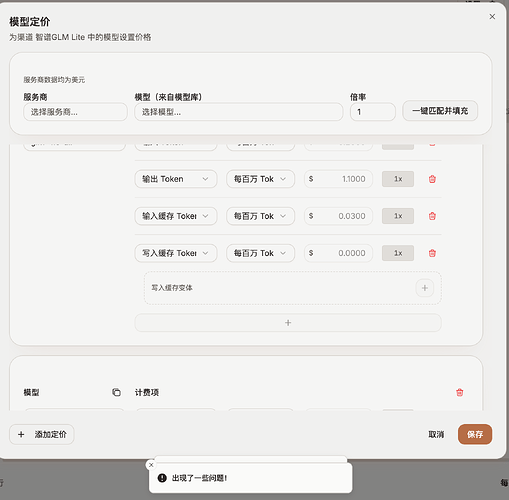Delete the 输出 Token pricing row
Image resolution: width=509 pixels, height=500 pixels.
[432, 179]
